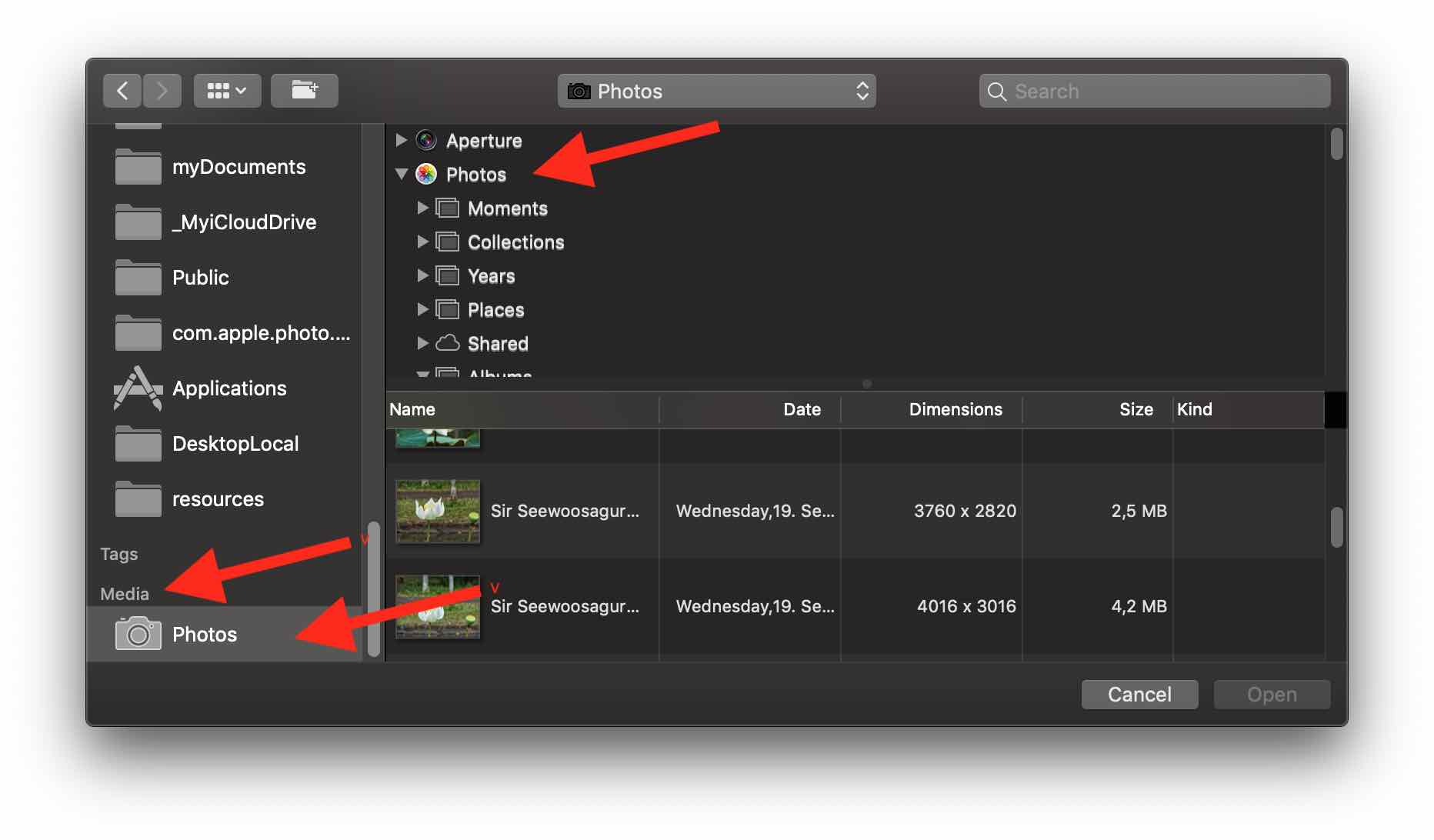Sort by the Dimensions column header
This screenshot has width=1434, height=840.
point(955,409)
